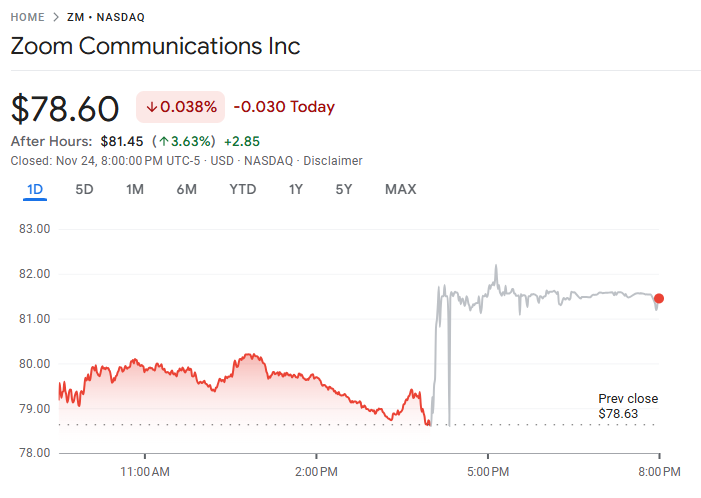This screenshot has width=701, height=498.
Task: Click the Zoom Communications Inc title
Action: [155, 46]
